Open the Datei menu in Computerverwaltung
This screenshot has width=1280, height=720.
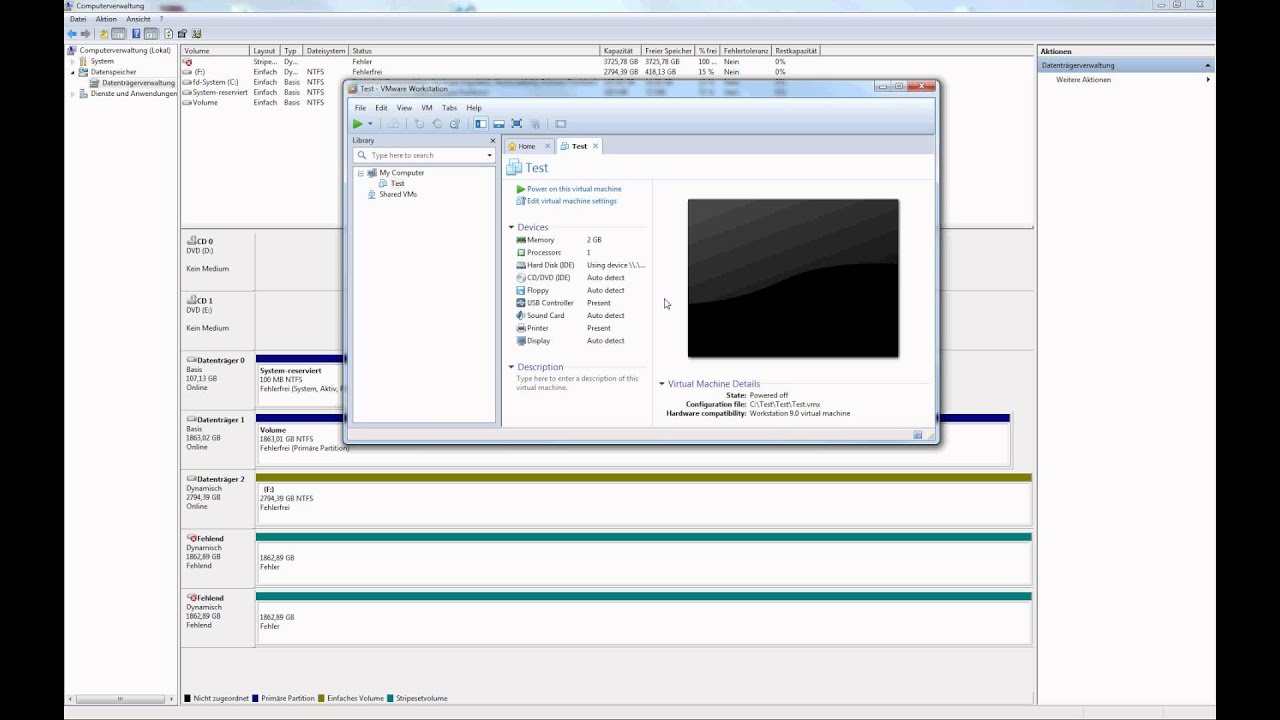point(78,19)
